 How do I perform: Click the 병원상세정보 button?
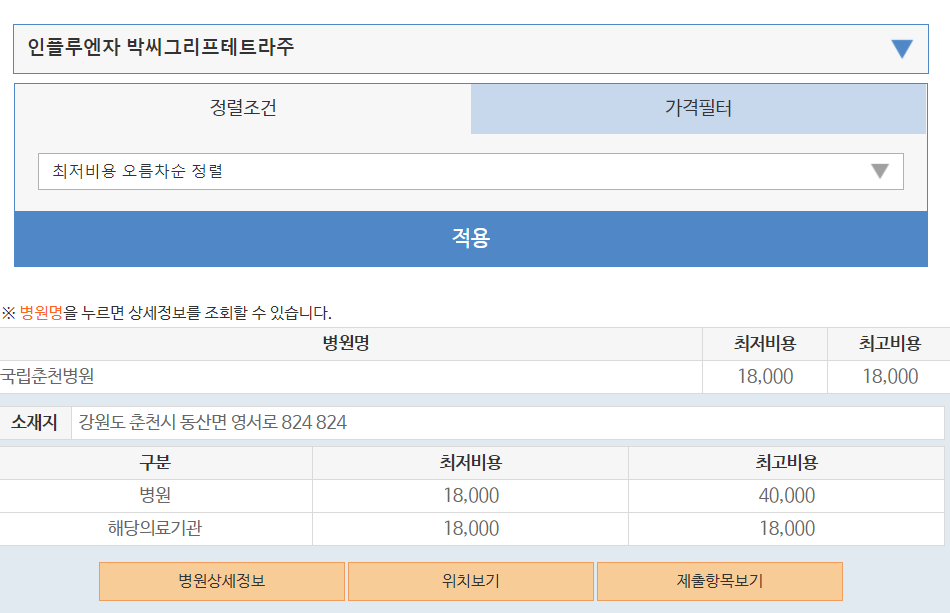click(222, 582)
